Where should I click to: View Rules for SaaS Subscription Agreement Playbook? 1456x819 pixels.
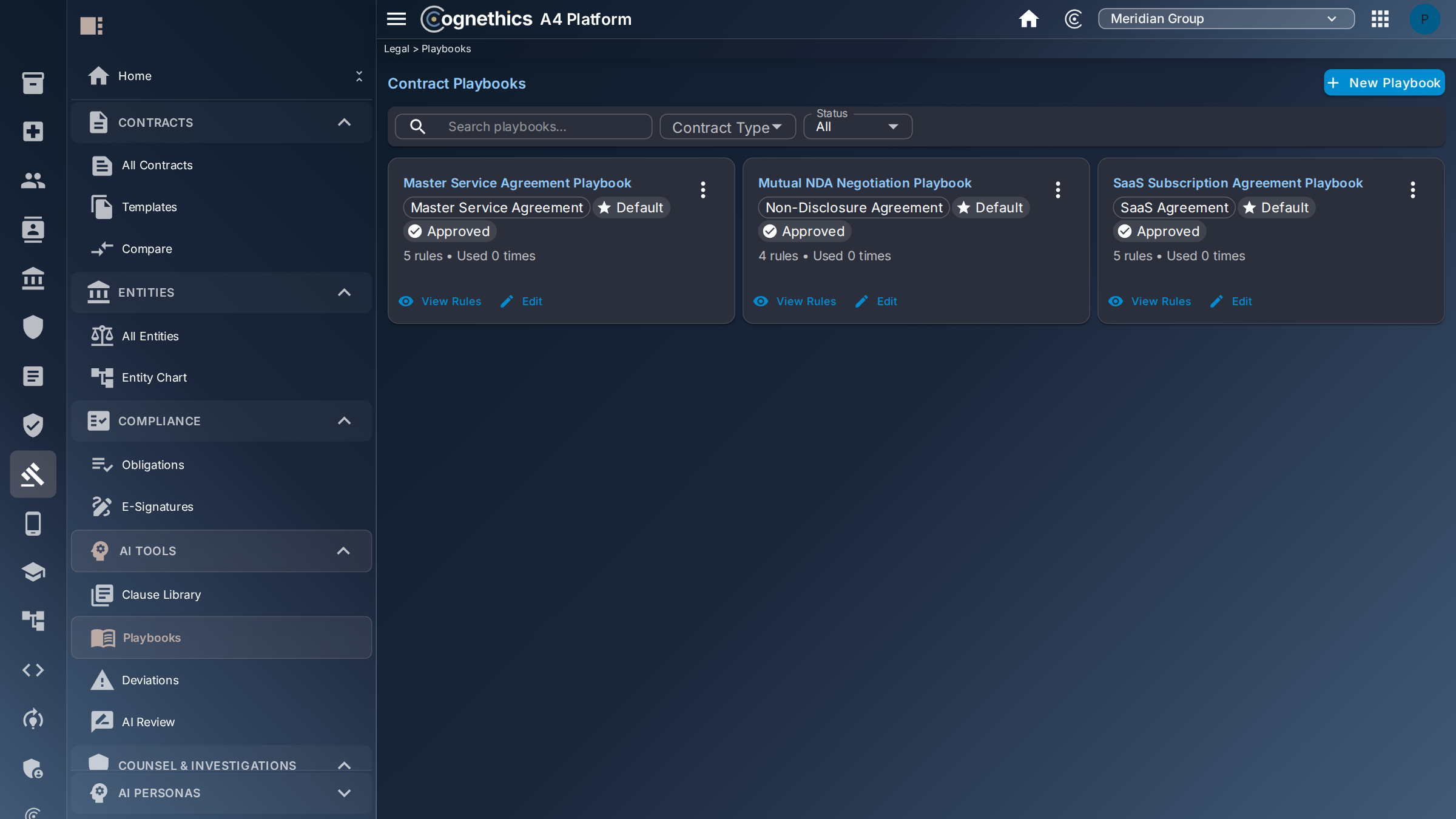click(x=1150, y=302)
